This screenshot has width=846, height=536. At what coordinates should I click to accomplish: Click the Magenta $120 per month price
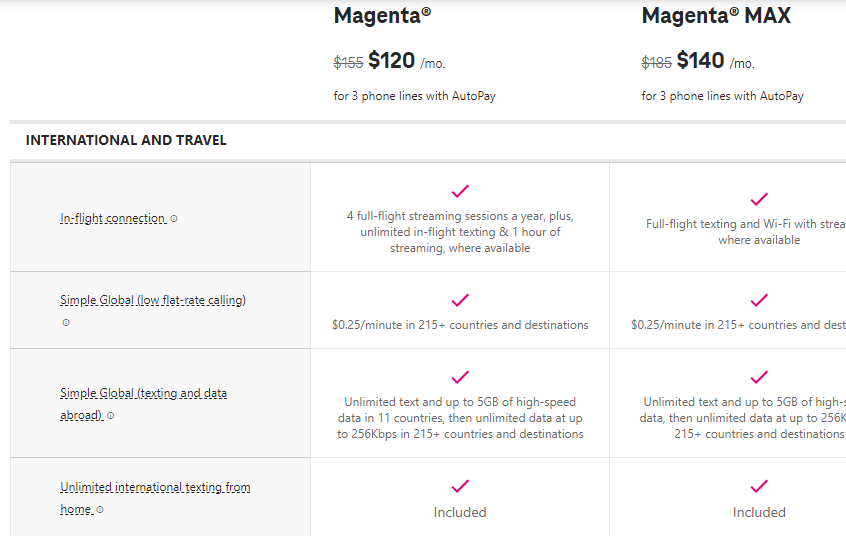(x=390, y=60)
